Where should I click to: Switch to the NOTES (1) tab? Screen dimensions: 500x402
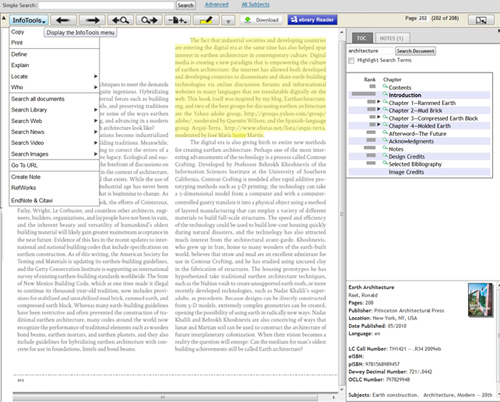[392, 38]
